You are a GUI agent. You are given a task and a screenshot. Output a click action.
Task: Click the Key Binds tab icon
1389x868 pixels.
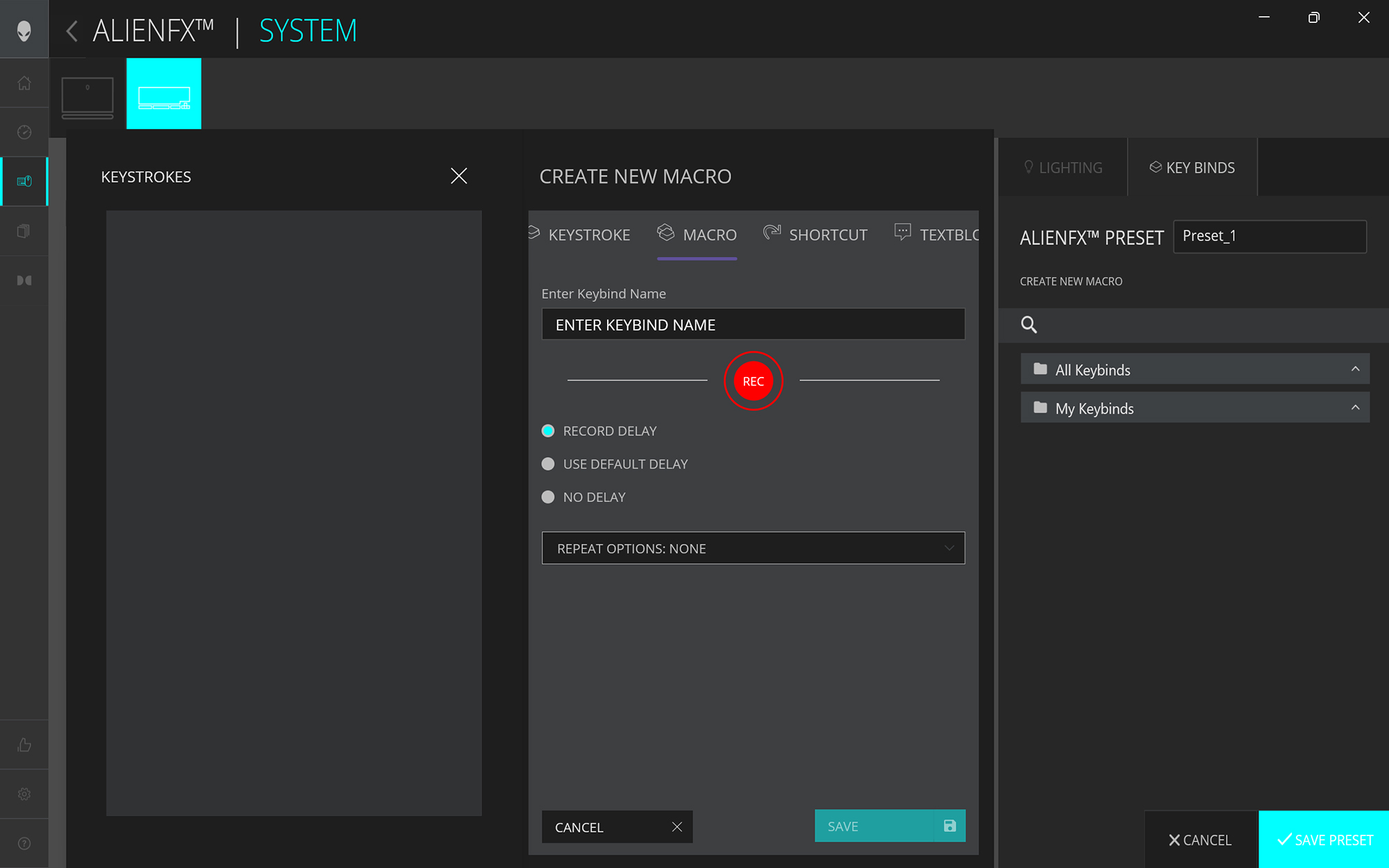[1156, 167]
